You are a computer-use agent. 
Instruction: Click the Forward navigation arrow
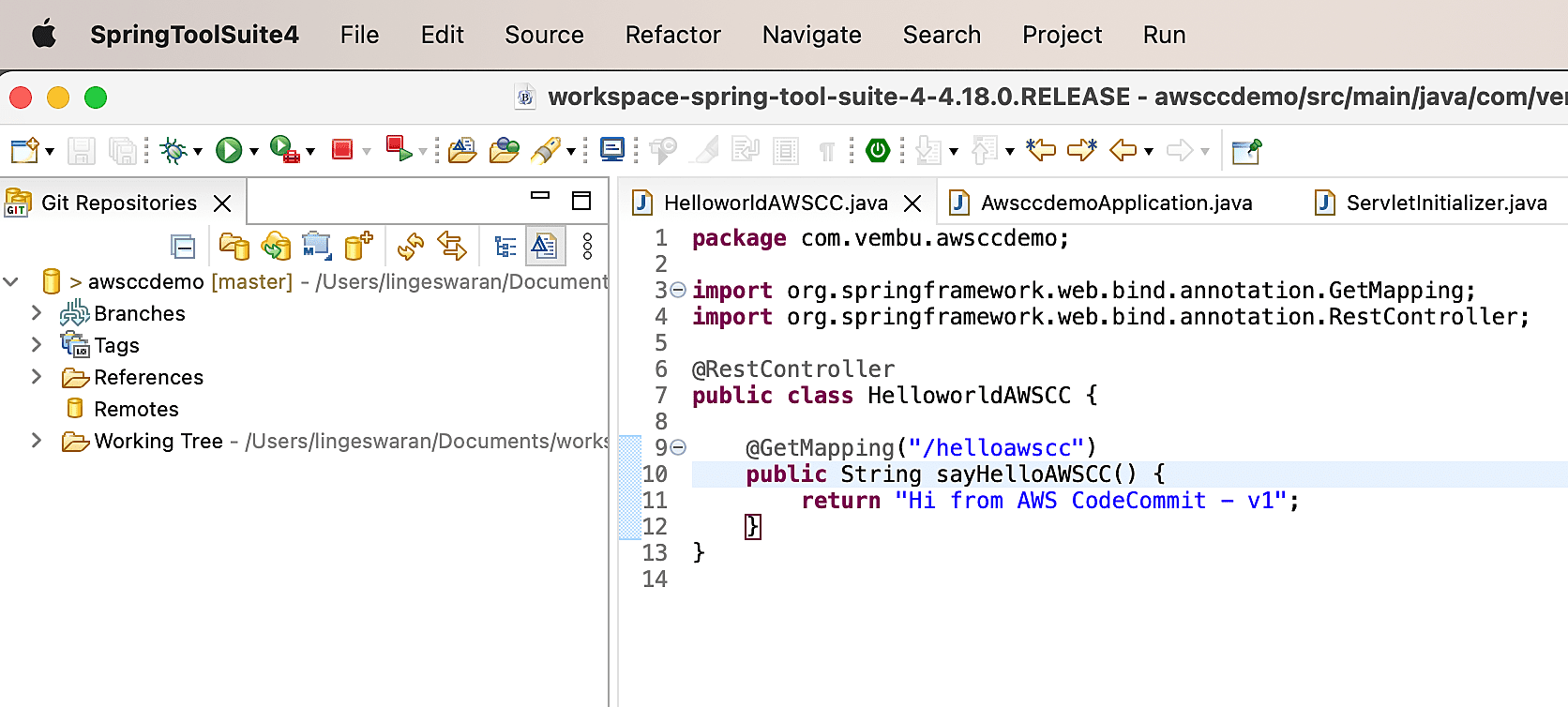pyautogui.click(x=1180, y=150)
